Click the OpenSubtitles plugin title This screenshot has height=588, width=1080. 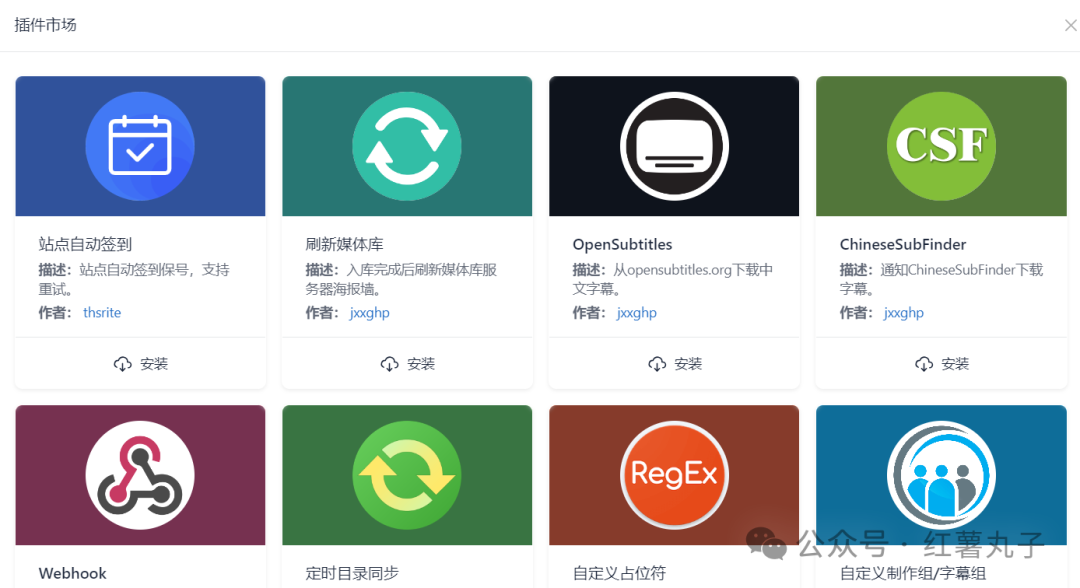[622, 244]
